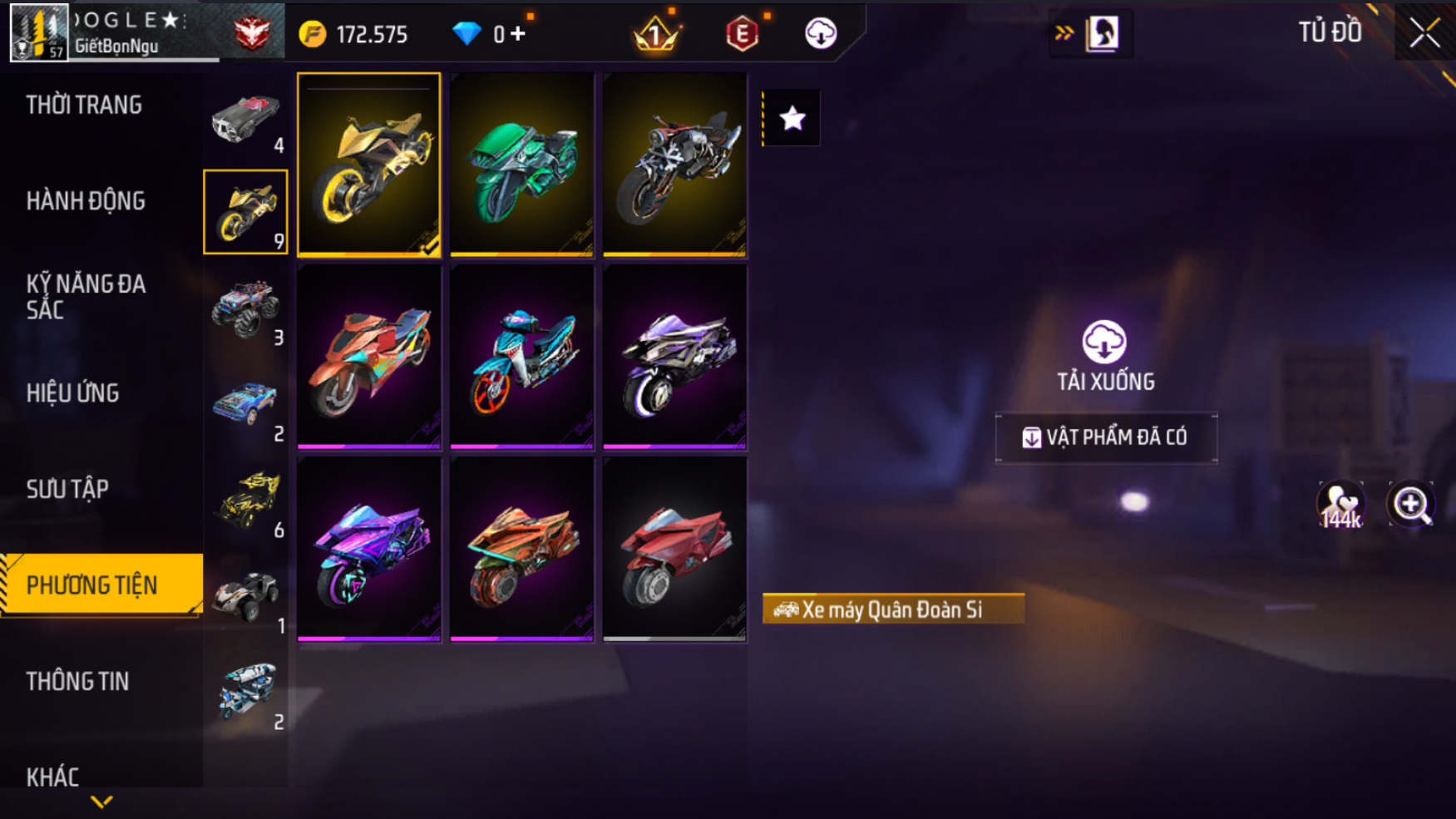Click the gold coin currency icon
Screen dimensions: 1456x819
click(313, 34)
